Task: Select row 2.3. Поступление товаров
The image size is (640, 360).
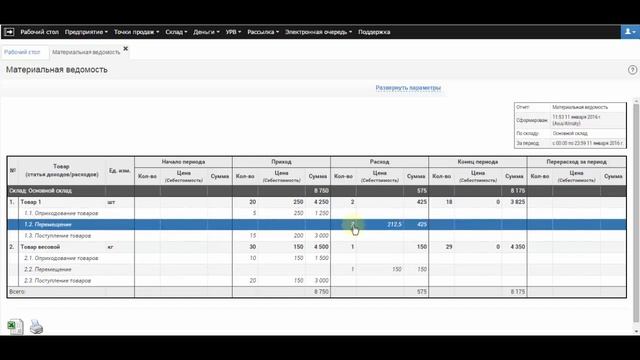Action: click(317, 280)
